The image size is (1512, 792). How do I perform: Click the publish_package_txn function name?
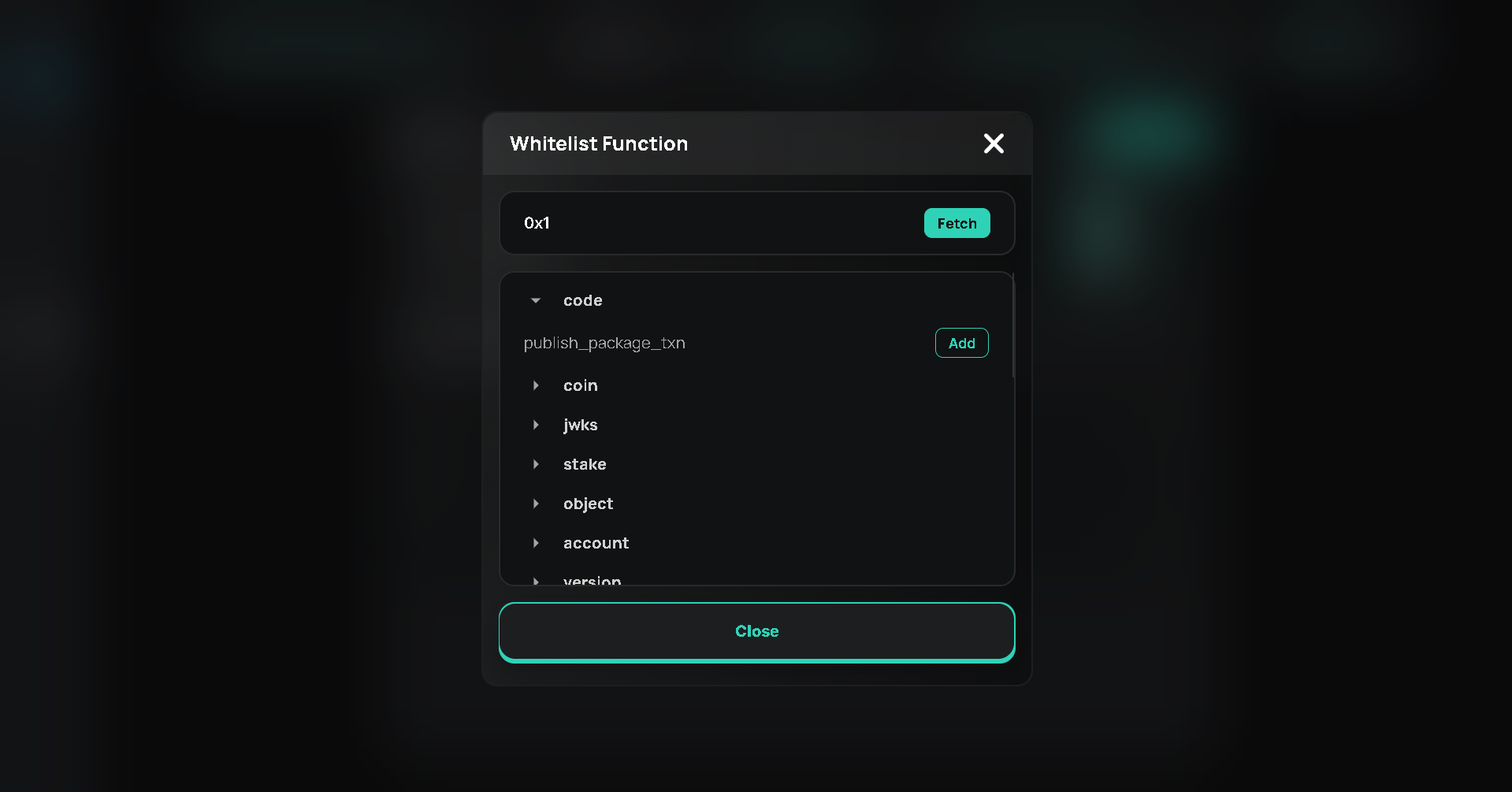pyautogui.click(x=604, y=343)
